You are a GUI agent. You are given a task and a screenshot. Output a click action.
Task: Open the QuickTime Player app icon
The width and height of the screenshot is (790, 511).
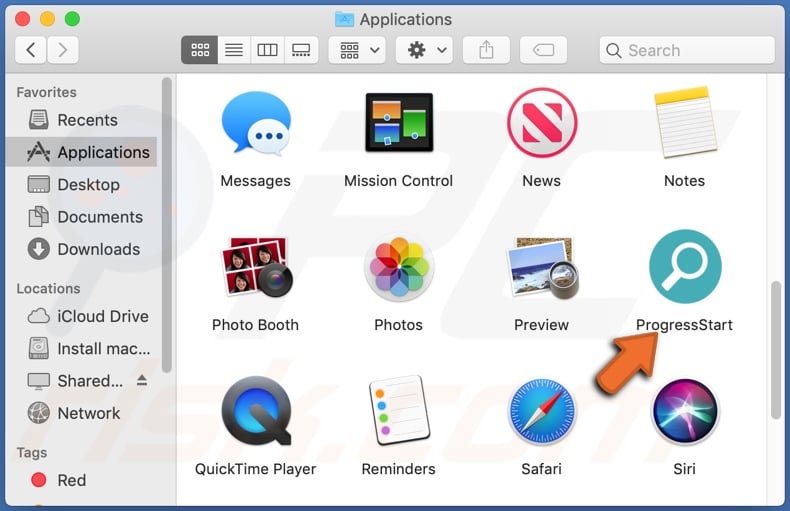point(256,411)
